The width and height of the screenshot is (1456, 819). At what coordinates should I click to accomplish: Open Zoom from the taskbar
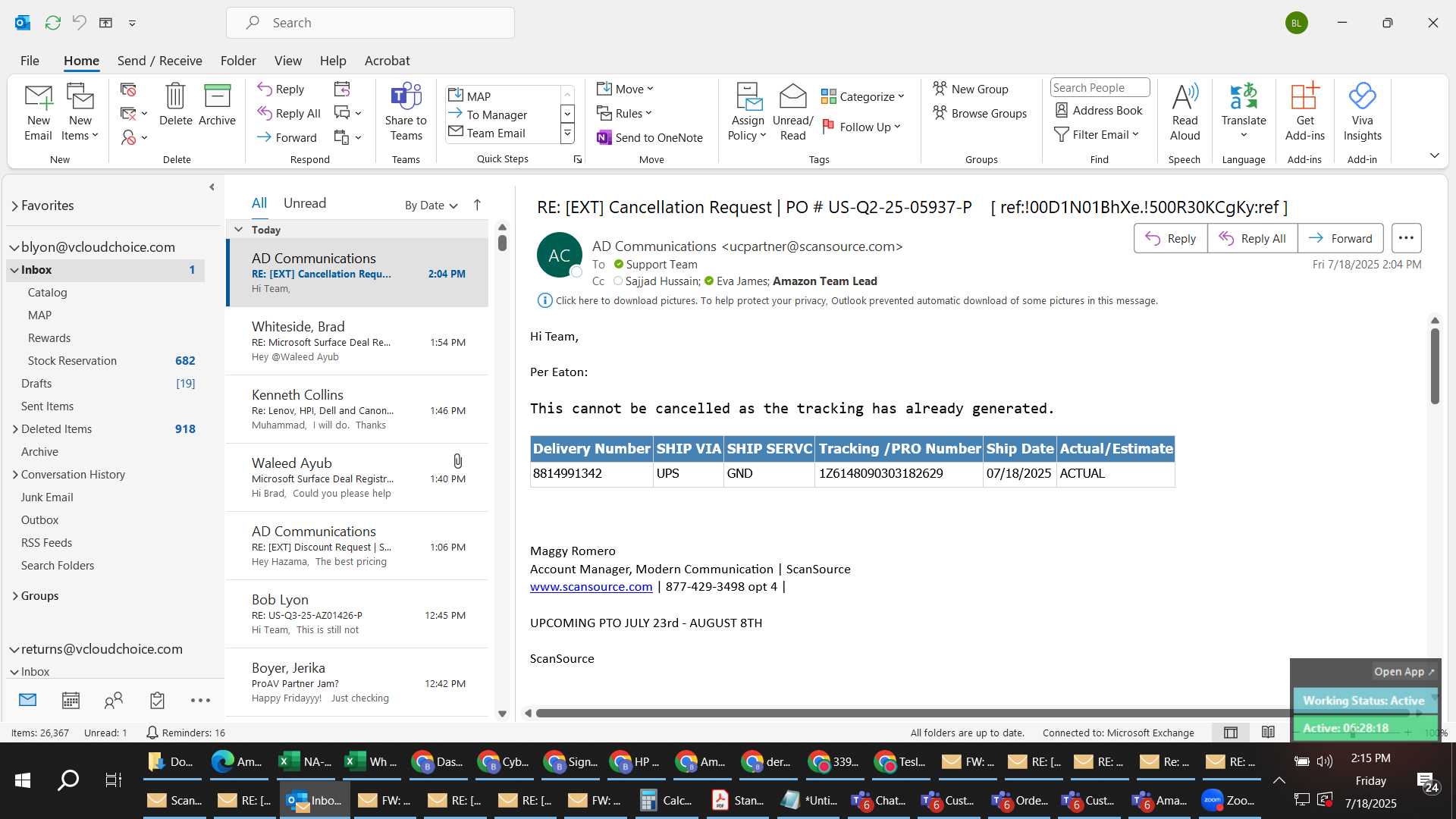coord(1228,800)
